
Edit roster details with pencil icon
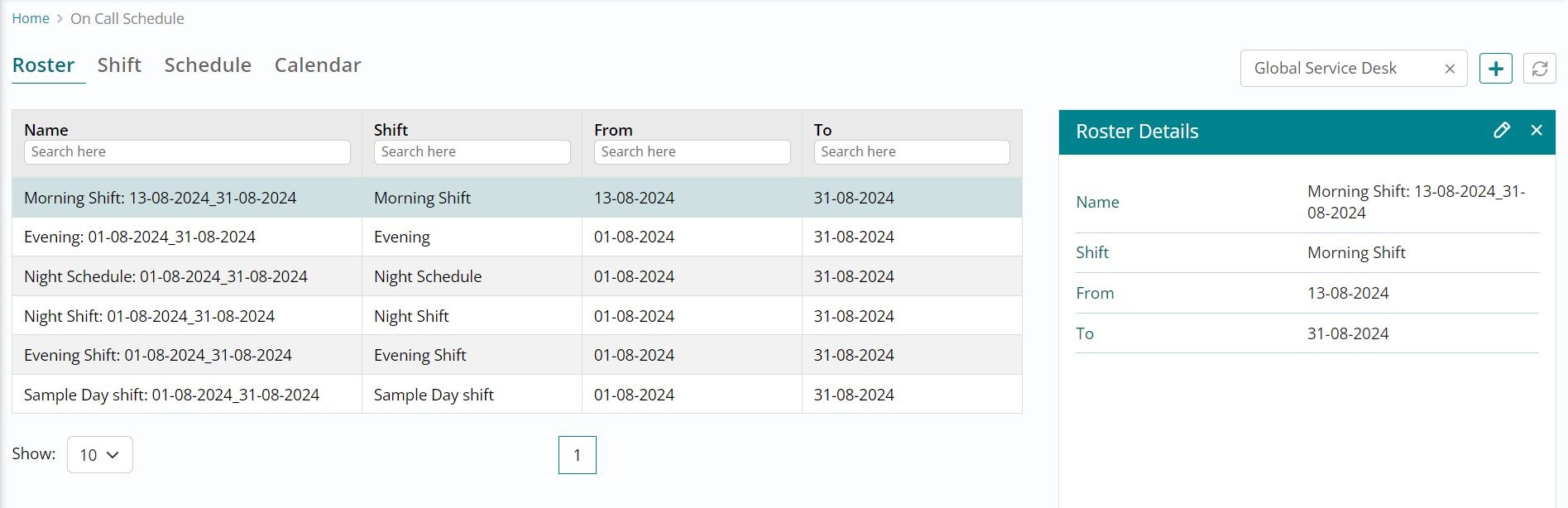pyautogui.click(x=1501, y=131)
